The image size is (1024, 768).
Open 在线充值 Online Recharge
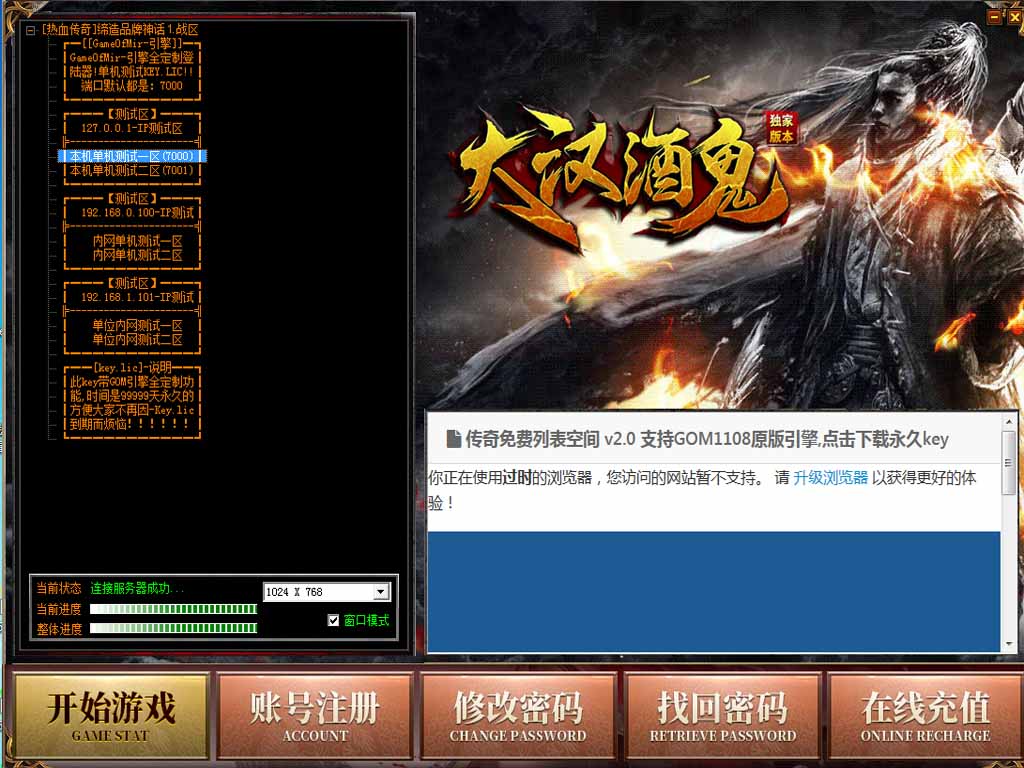coord(925,715)
